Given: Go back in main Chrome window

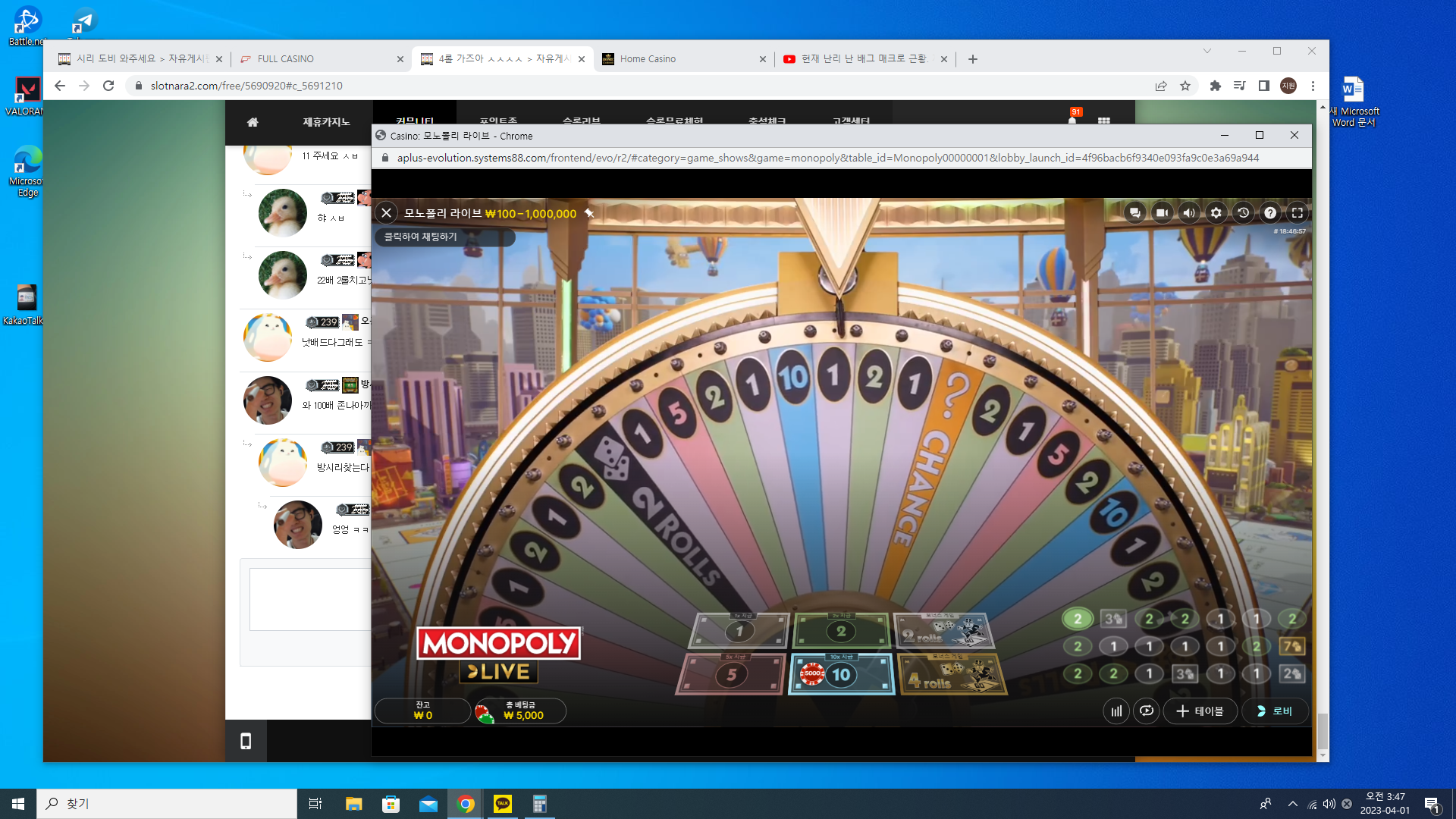Looking at the screenshot, I should click(x=60, y=86).
